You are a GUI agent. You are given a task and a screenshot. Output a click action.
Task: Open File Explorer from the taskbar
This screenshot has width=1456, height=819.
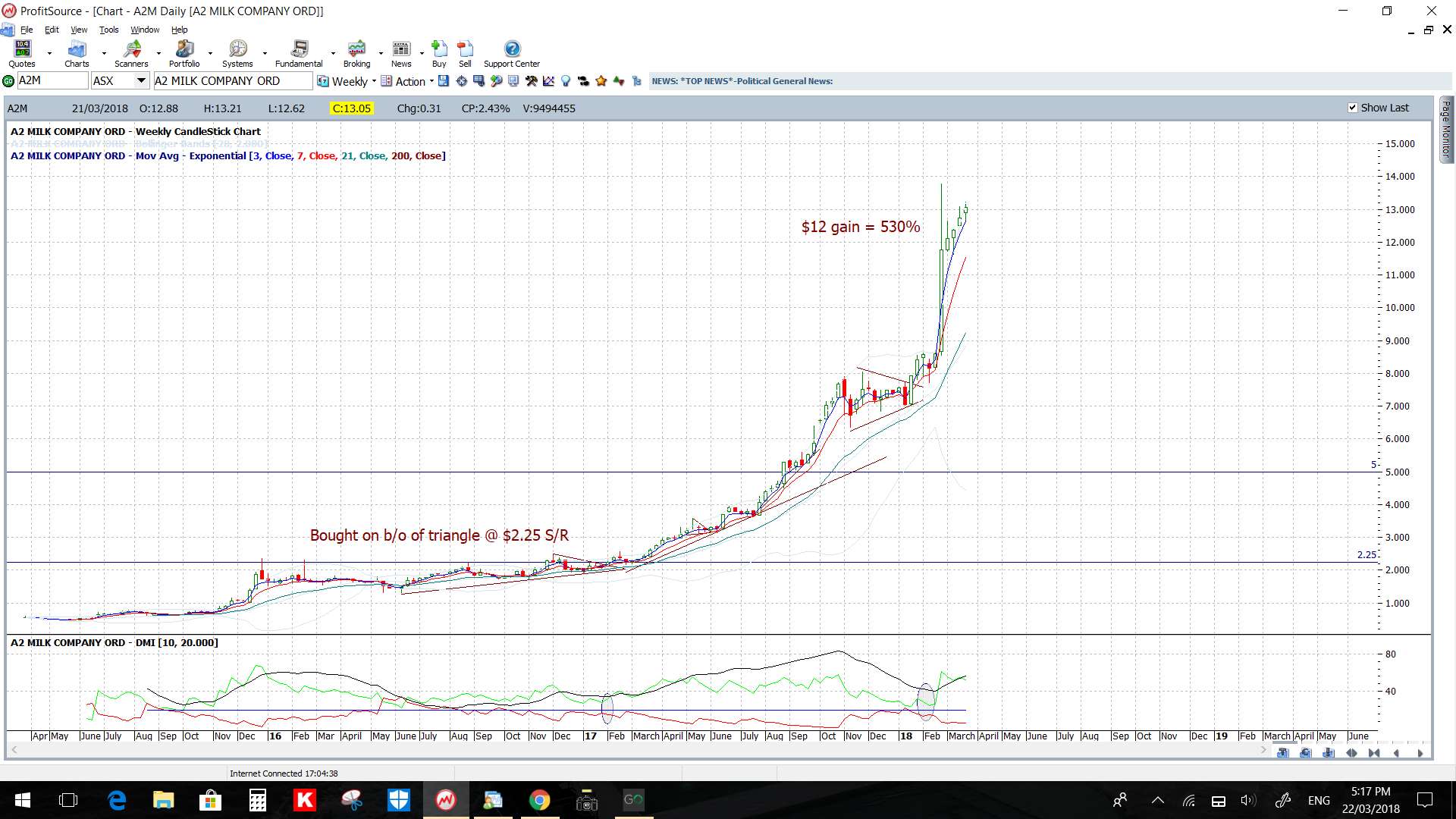[x=164, y=800]
